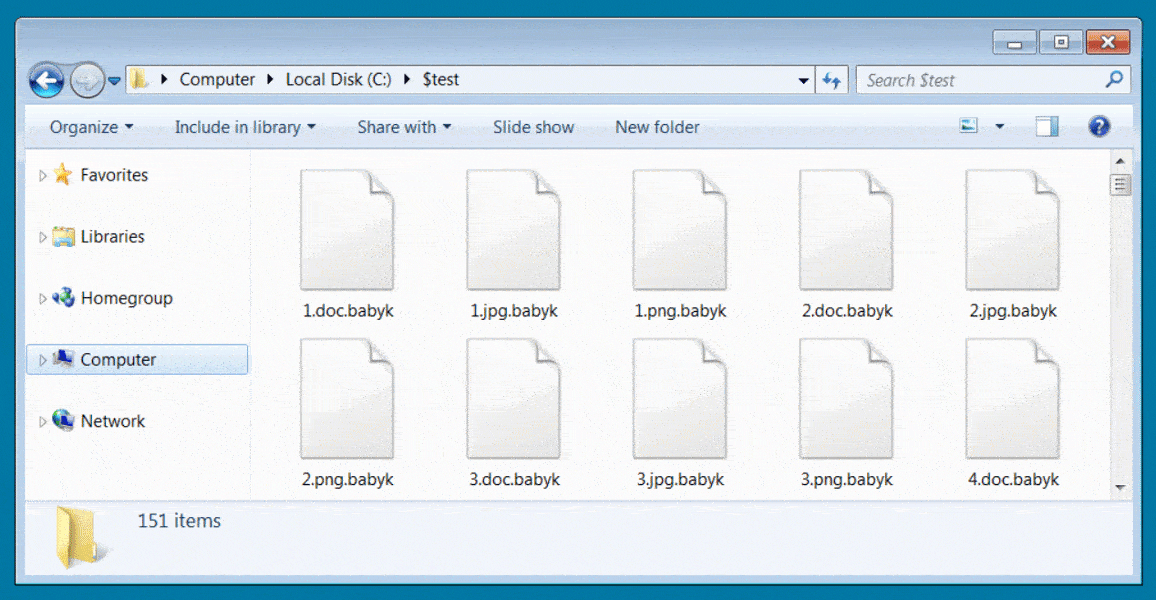Image resolution: width=1156 pixels, height=600 pixels.
Task: Open the Organize menu
Action: 91,128
